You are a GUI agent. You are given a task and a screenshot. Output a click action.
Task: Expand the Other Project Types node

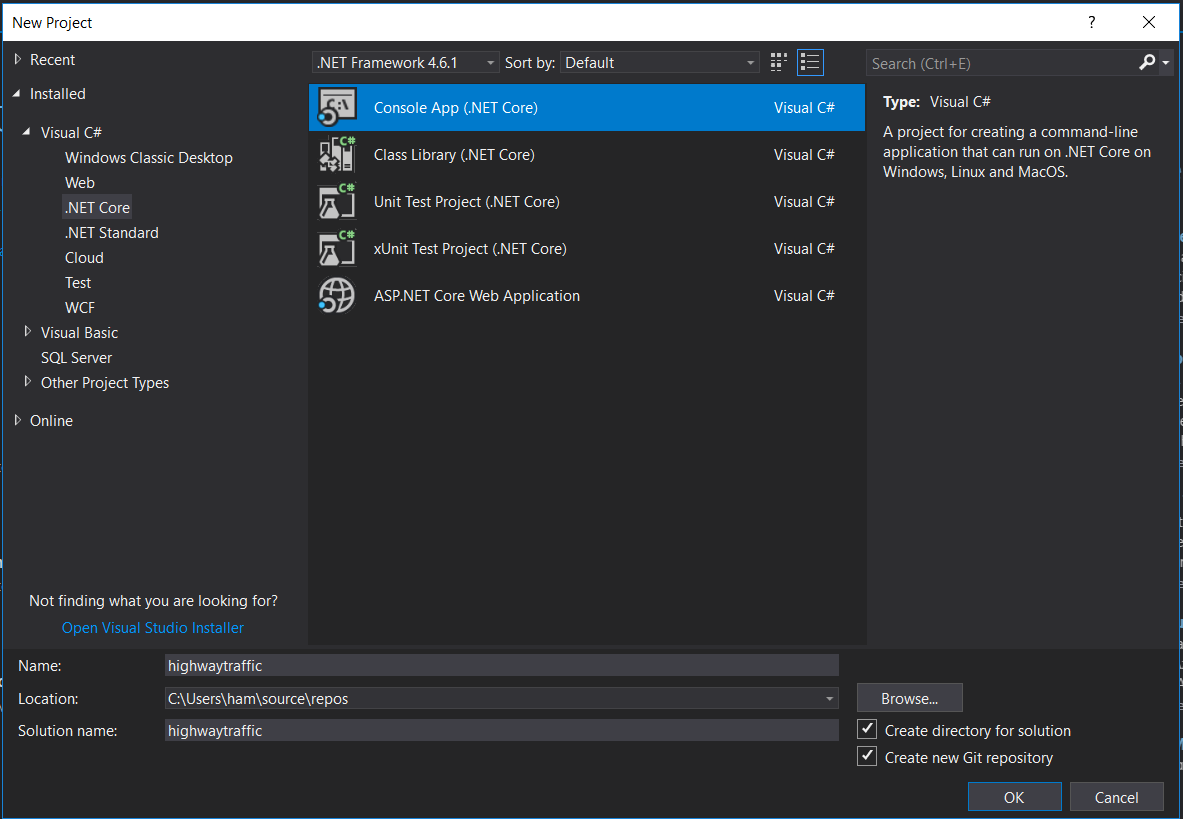point(28,382)
